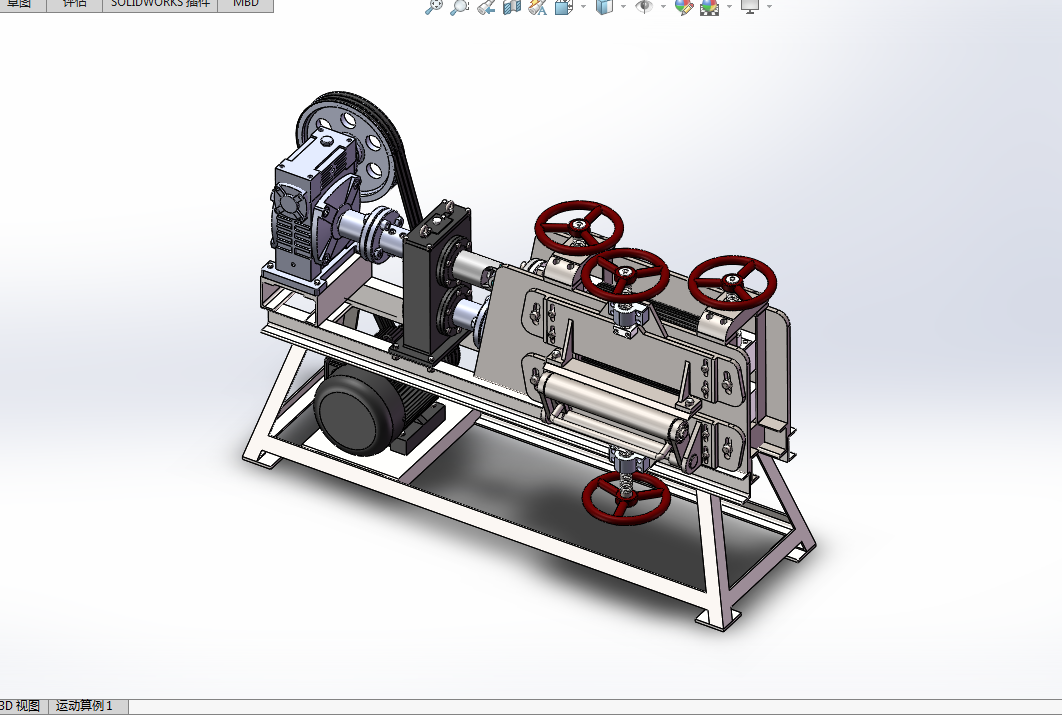
Task: Open the 运动算例 1 motion study tab
Action: 87,706
